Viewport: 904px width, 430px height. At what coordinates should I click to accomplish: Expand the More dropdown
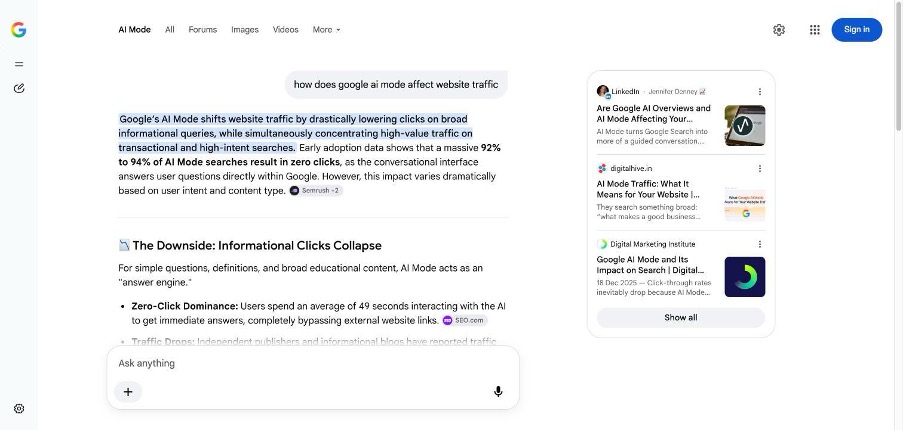pyautogui.click(x=326, y=30)
